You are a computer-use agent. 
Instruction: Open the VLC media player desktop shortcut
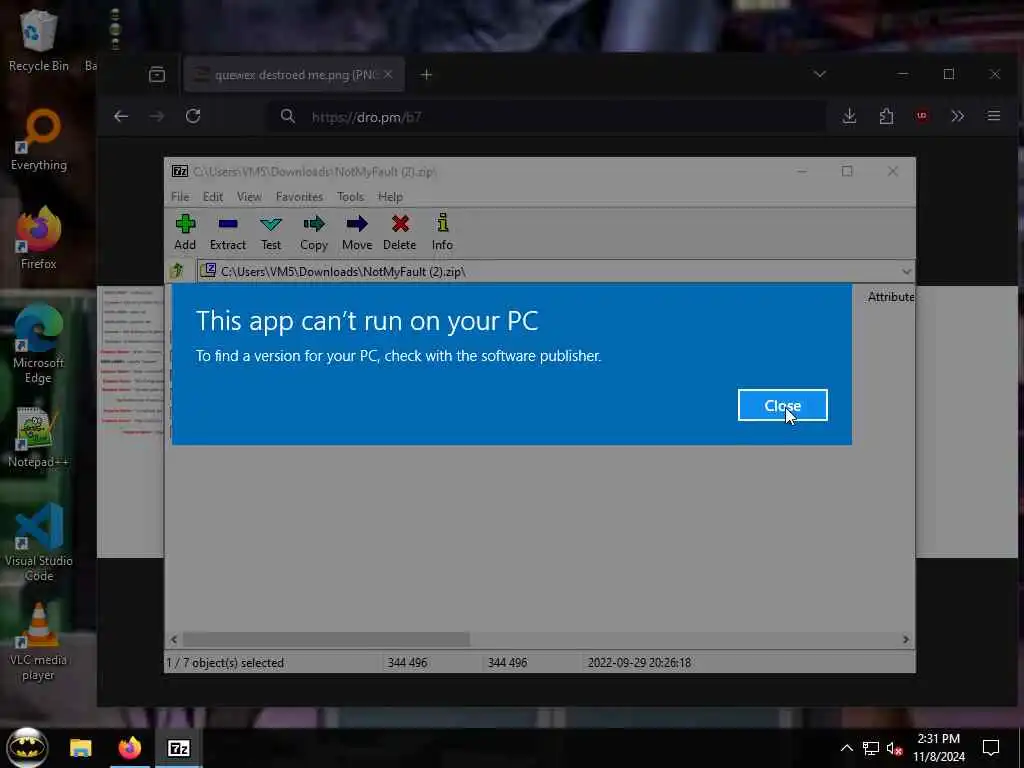pyautogui.click(x=39, y=642)
